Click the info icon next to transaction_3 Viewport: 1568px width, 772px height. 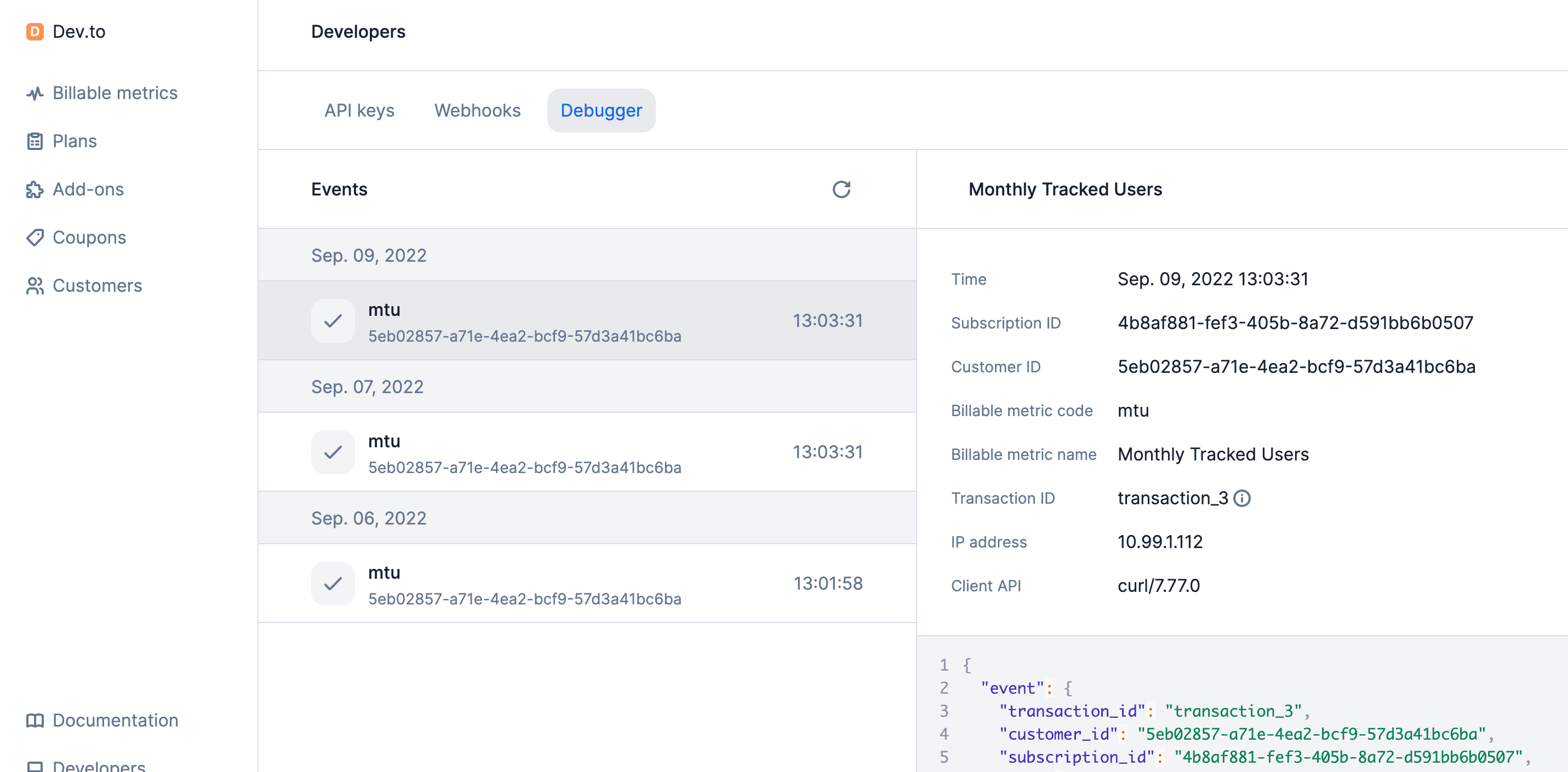pos(1241,498)
